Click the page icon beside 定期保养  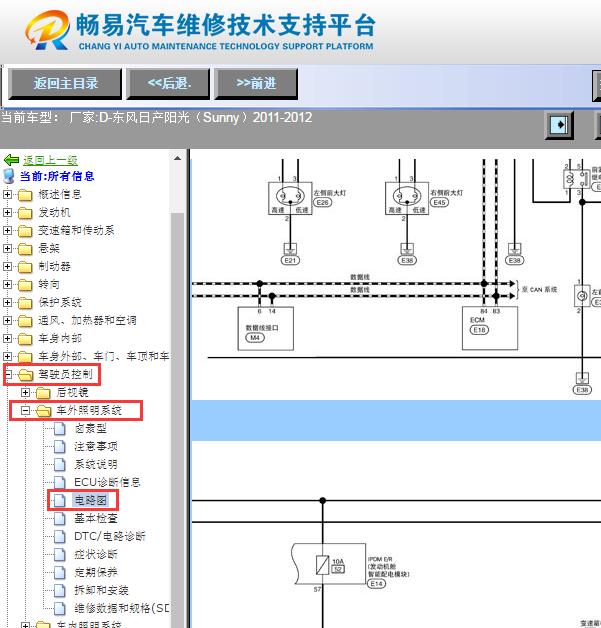pos(60,572)
